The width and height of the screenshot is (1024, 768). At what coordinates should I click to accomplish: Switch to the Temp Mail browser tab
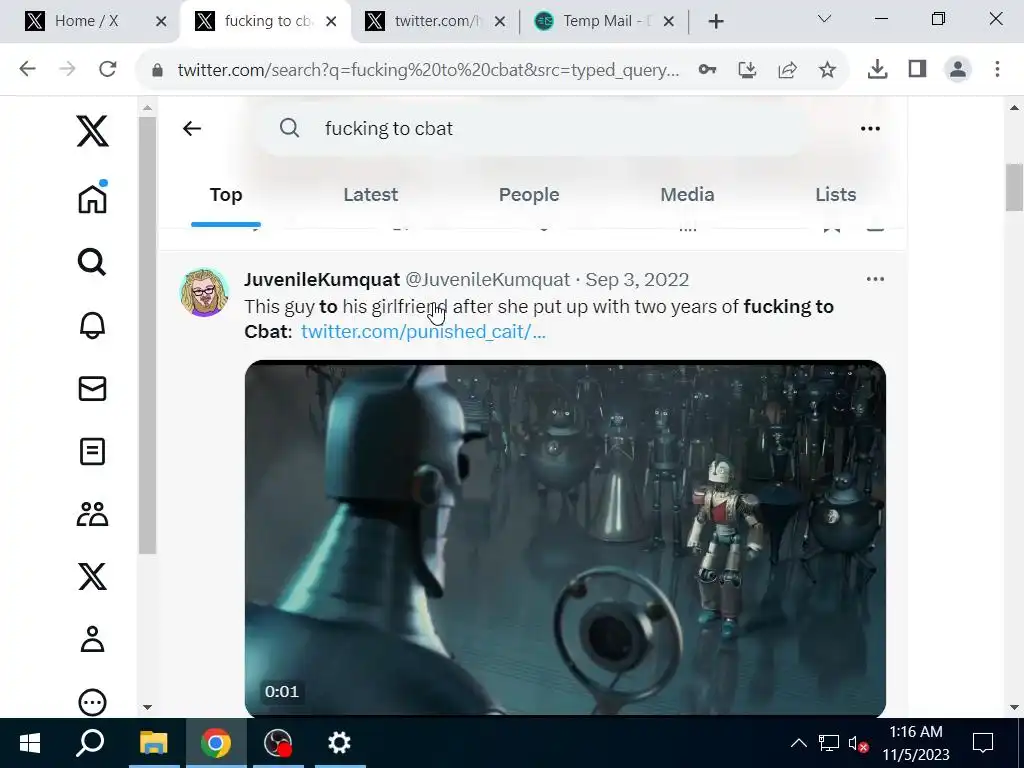pos(606,21)
